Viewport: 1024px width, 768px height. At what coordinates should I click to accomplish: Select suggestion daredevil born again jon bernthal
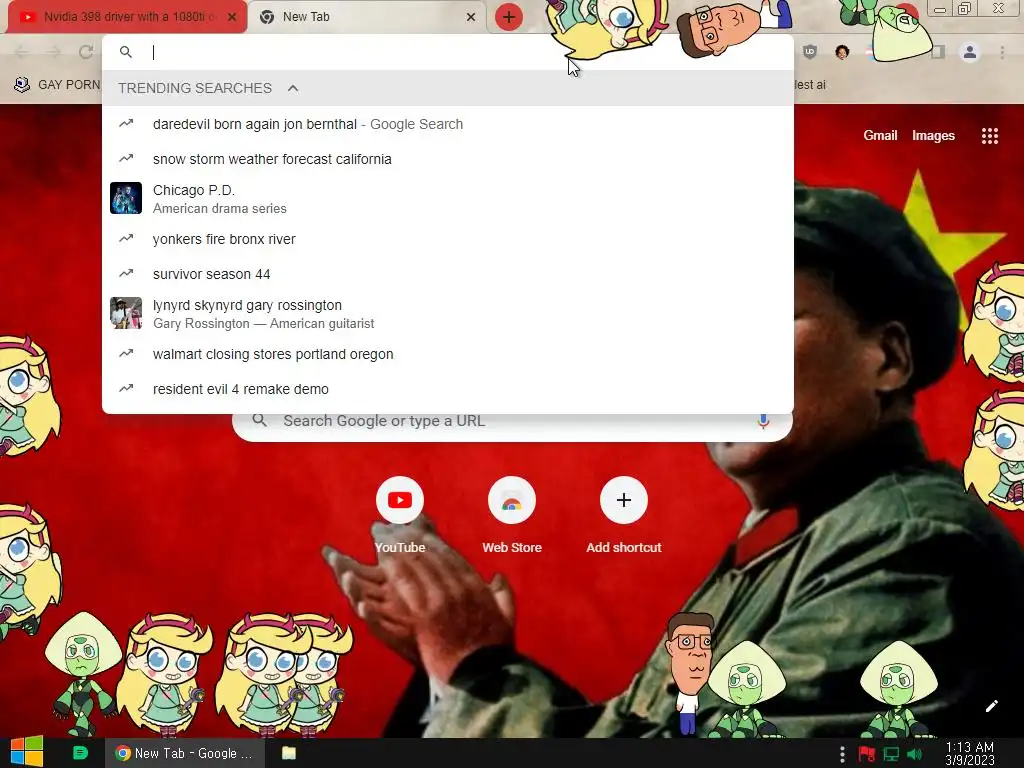coord(448,124)
